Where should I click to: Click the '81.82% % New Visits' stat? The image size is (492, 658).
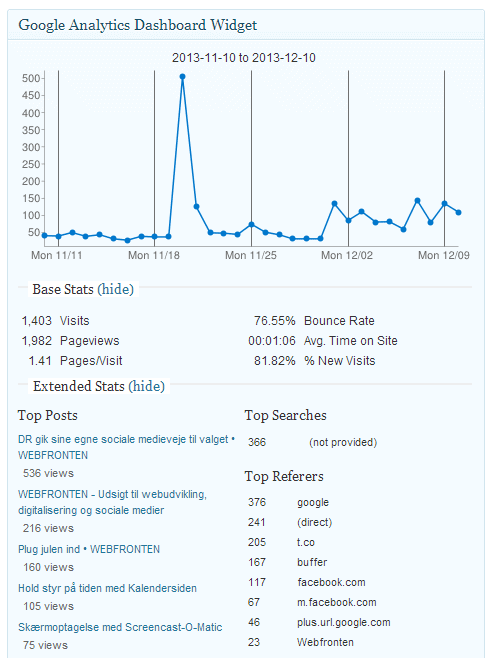[314, 361]
